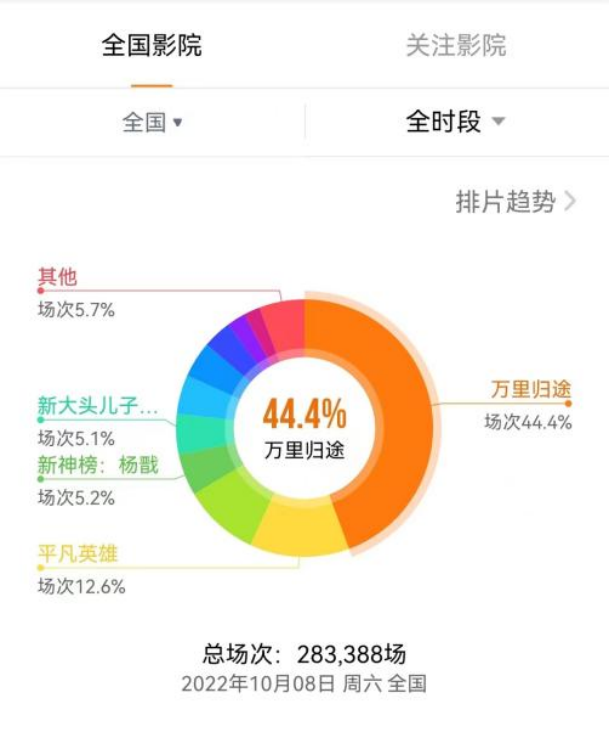This screenshot has width=610, height=749.
Task: Click the small arrow beside 全国
Action: point(178,123)
